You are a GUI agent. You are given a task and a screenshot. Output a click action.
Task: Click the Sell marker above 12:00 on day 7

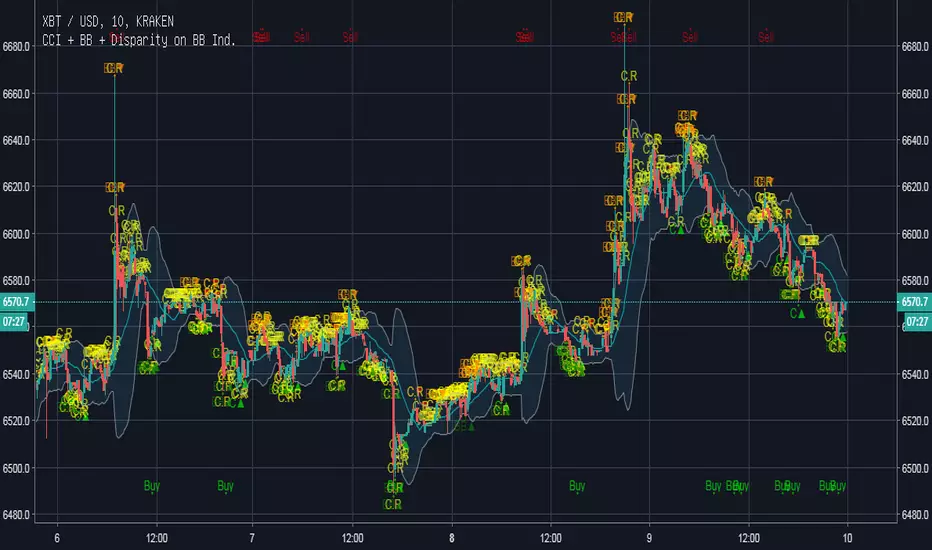[x=350, y=37]
